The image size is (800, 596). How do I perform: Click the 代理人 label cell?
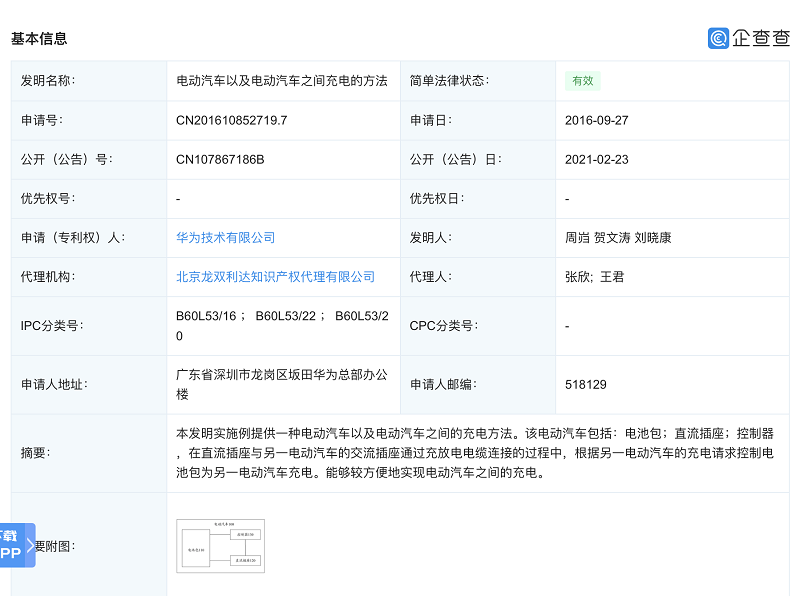point(478,277)
